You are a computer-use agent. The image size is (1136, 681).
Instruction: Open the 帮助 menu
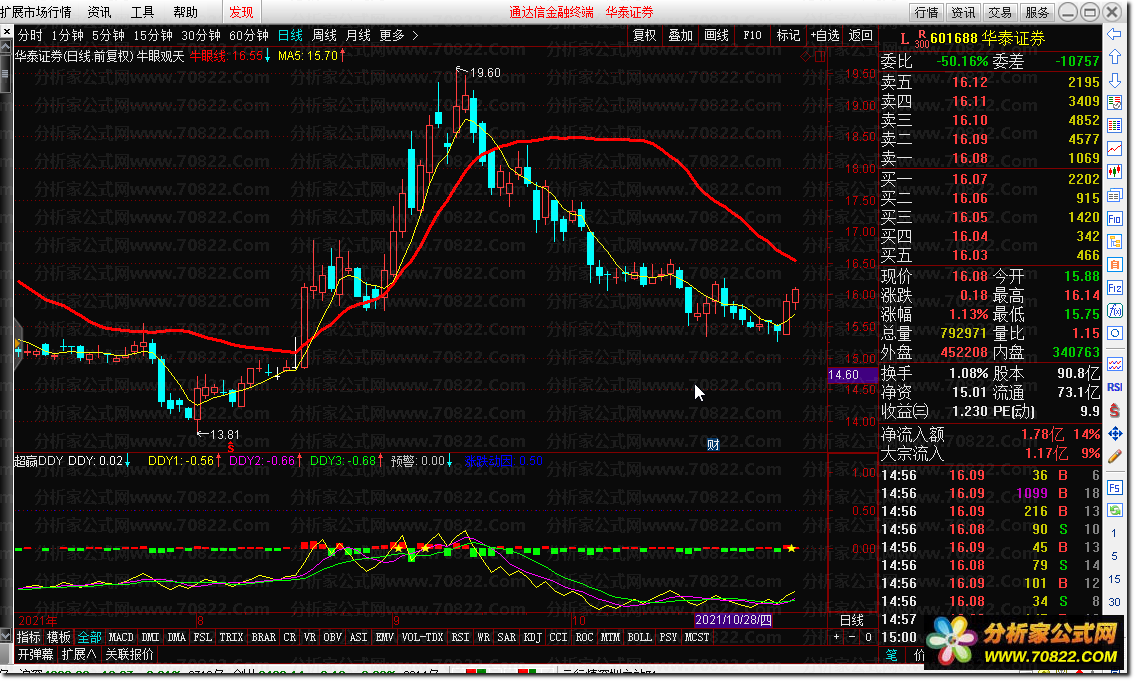pyautogui.click(x=186, y=12)
